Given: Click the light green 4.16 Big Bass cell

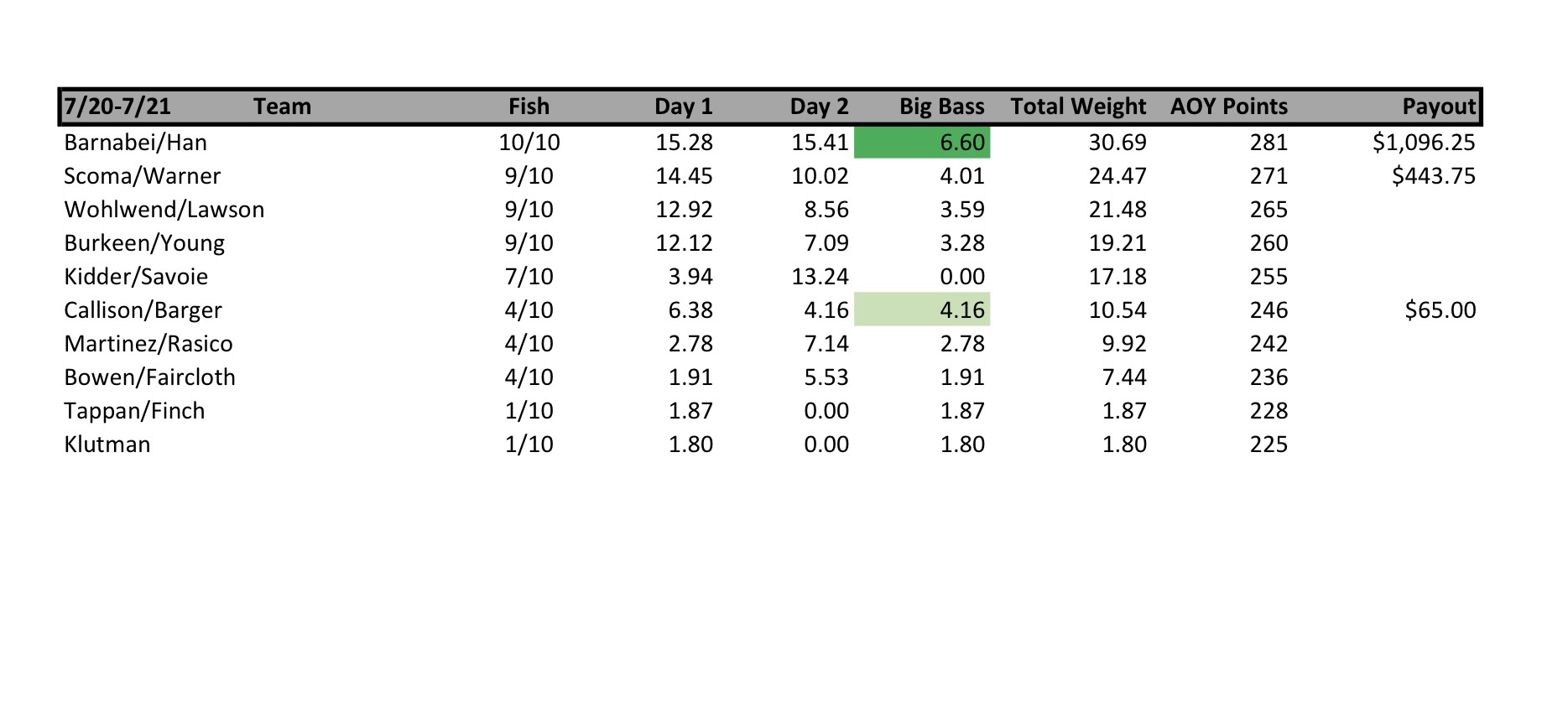Looking at the screenshot, I should tap(922, 310).
